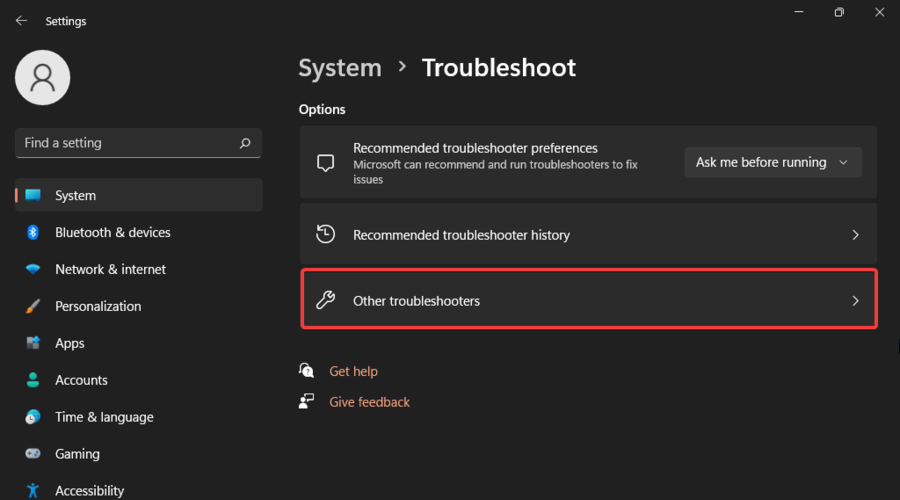Click the user profile avatar
This screenshot has height=500, width=900.
pos(43,77)
